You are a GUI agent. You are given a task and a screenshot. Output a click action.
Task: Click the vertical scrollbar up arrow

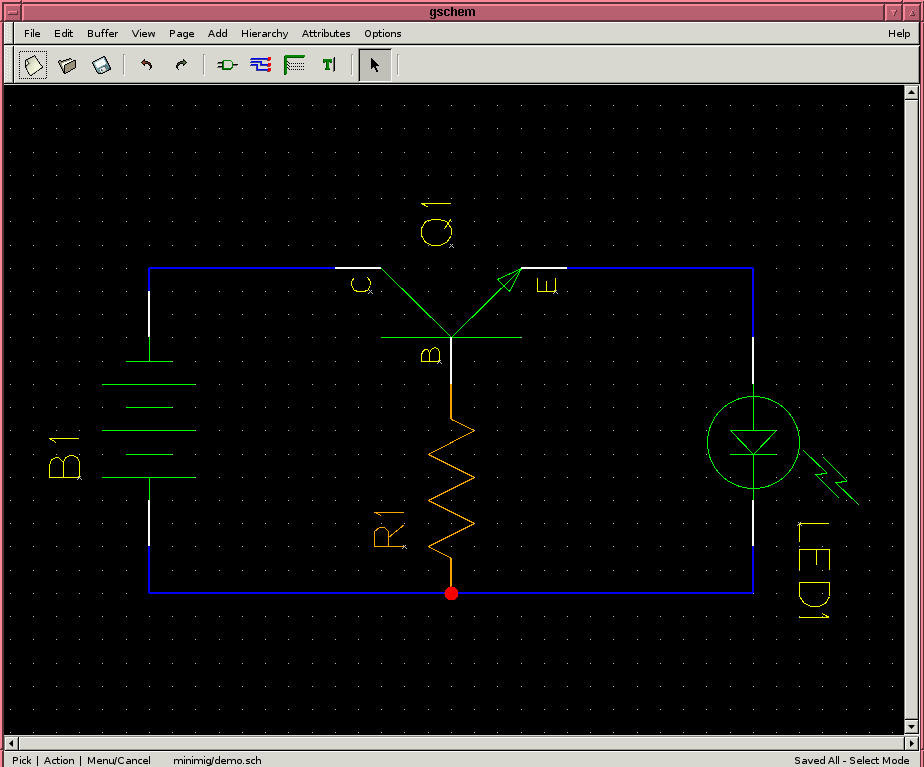pos(910,92)
